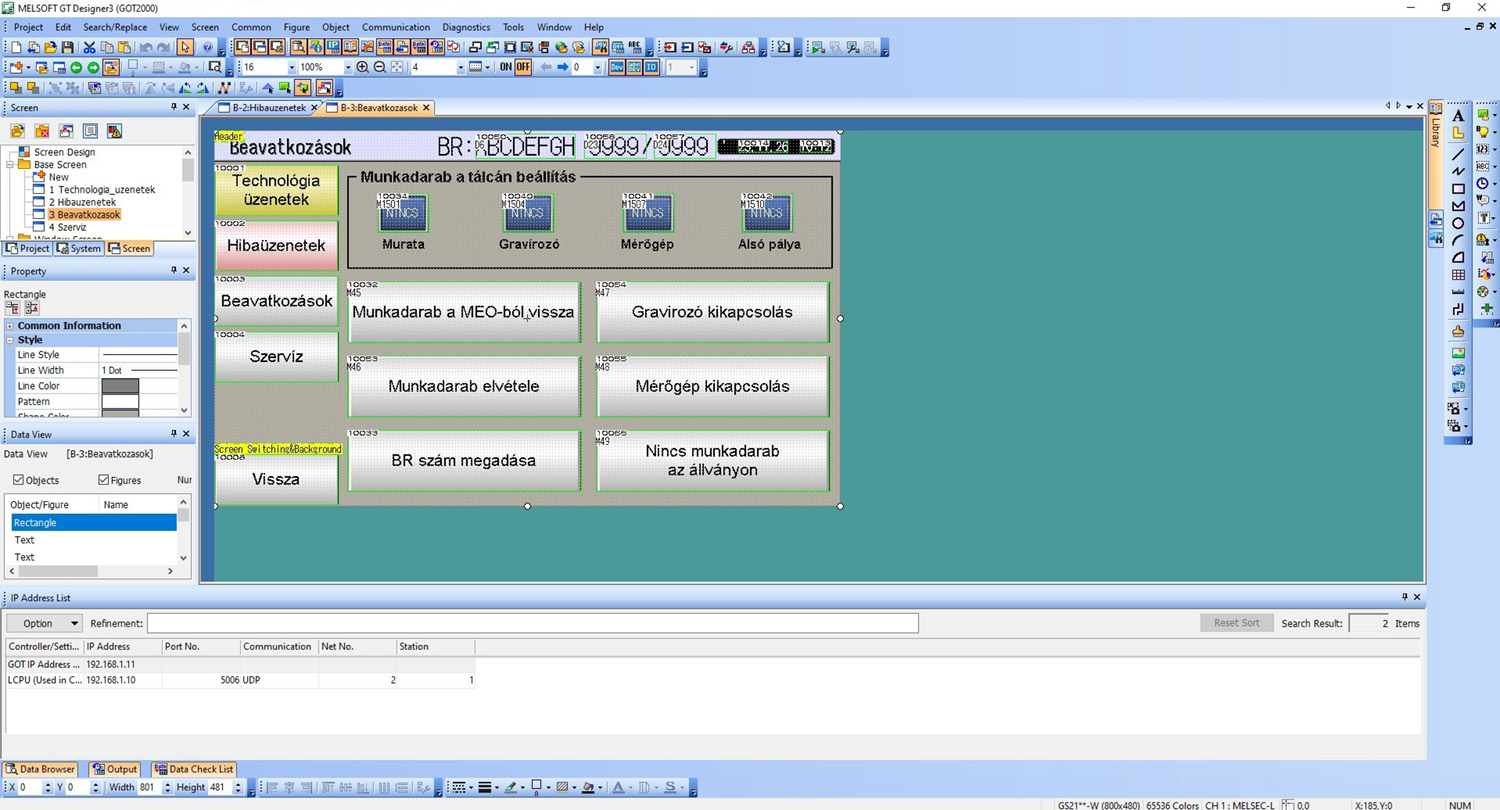
Task: Uncheck the Objects checkbox in Data View
Action: click(x=18, y=480)
